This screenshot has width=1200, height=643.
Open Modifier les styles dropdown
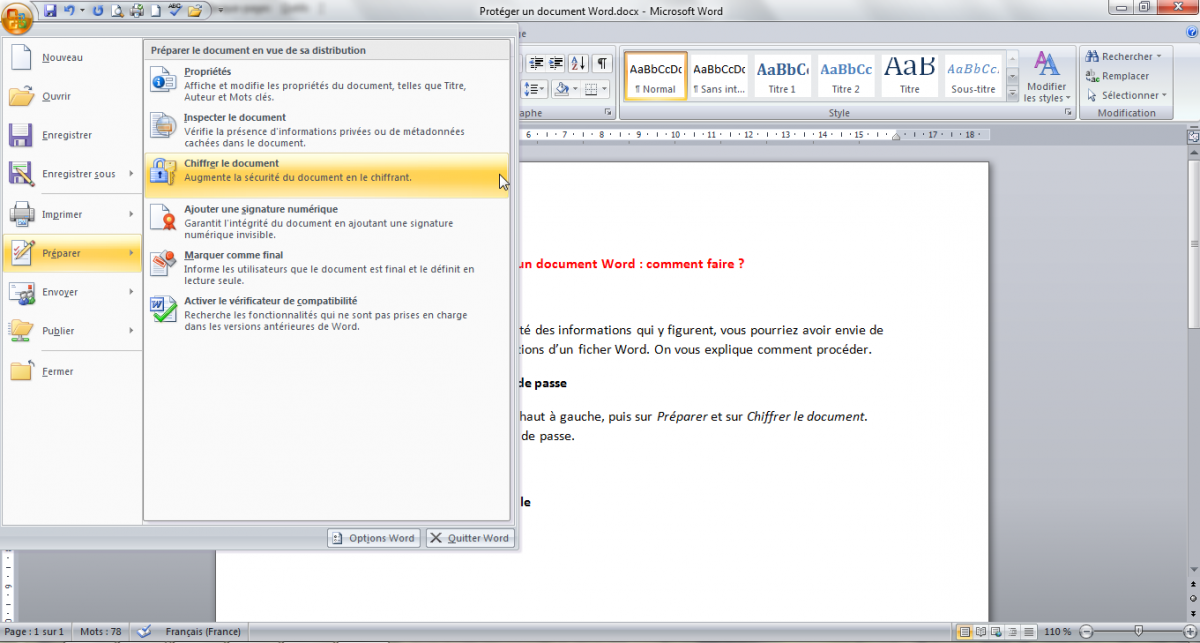click(x=1046, y=77)
